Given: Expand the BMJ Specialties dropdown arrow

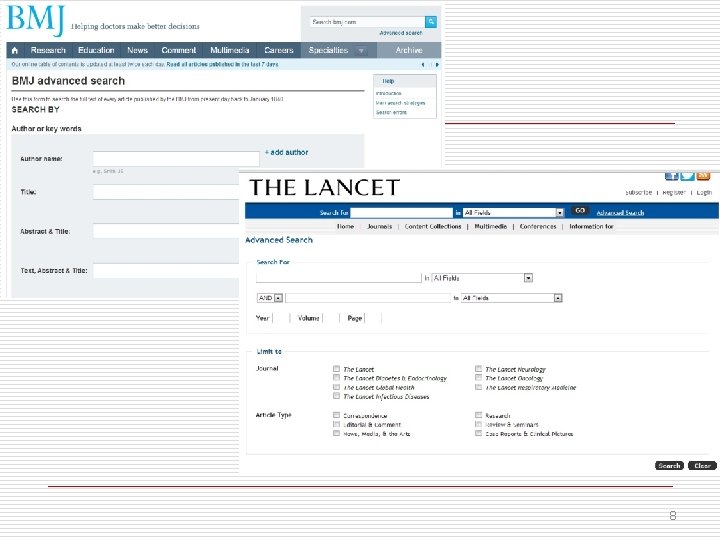Looking at the screenshot, I should (x=361, y=51).
